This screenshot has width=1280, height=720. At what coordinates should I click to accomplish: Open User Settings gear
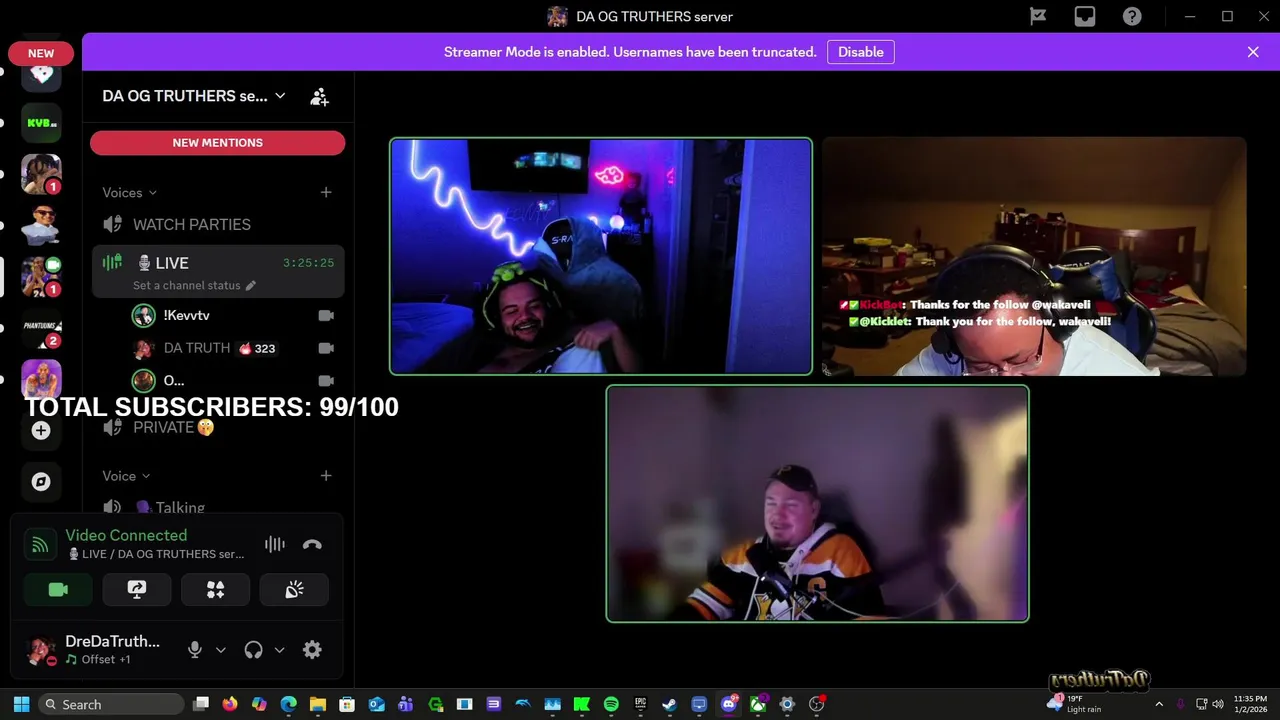pos(312,650)
